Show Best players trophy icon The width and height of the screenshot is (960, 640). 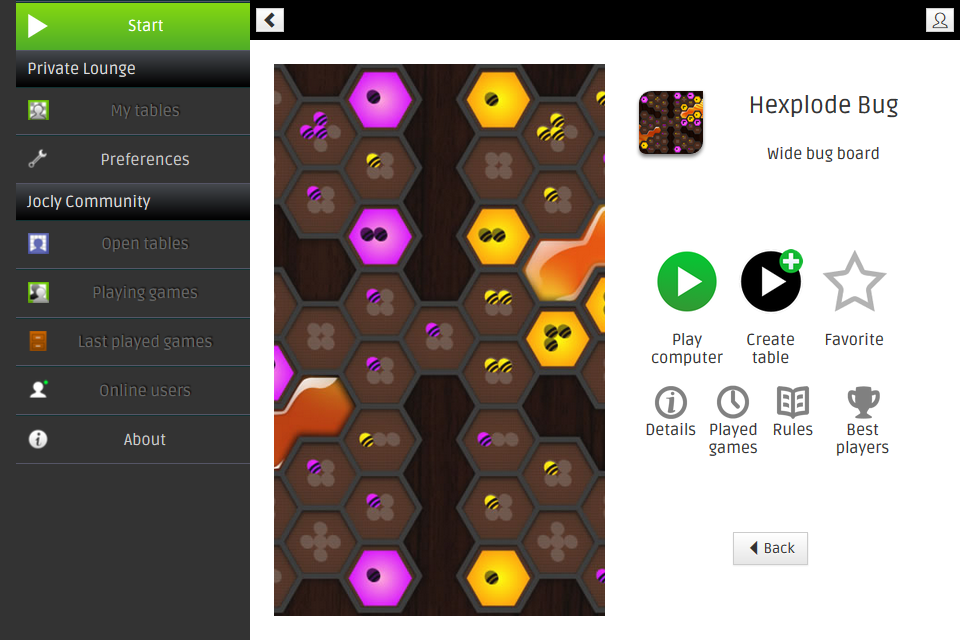point(863,402)
